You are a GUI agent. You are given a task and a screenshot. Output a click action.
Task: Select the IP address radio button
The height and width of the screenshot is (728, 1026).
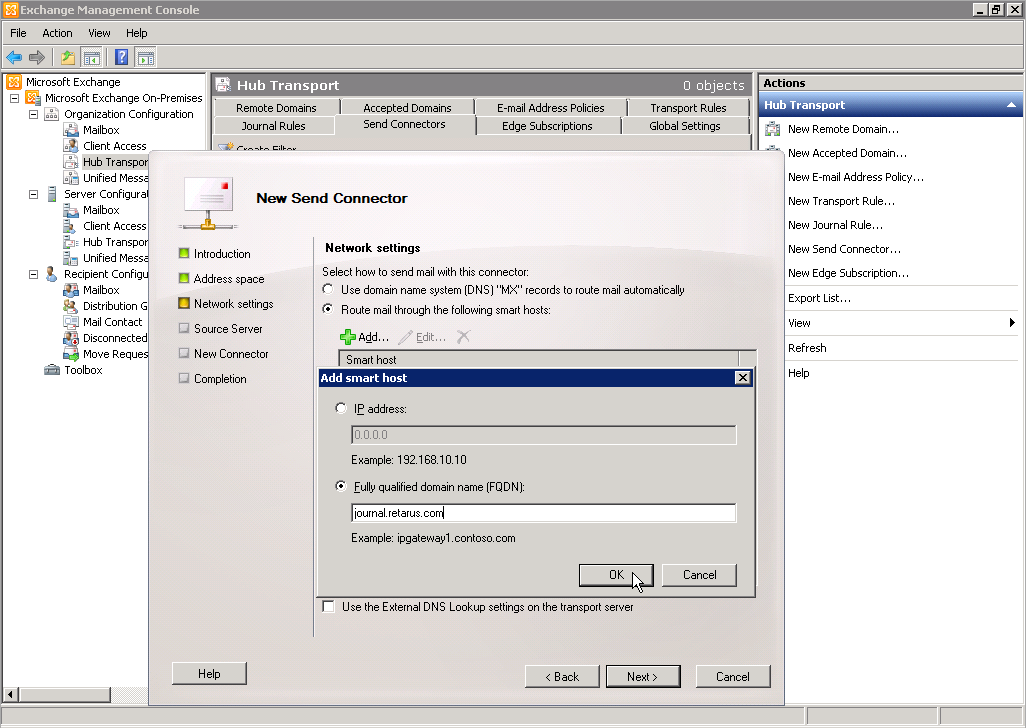coord(342,409)
